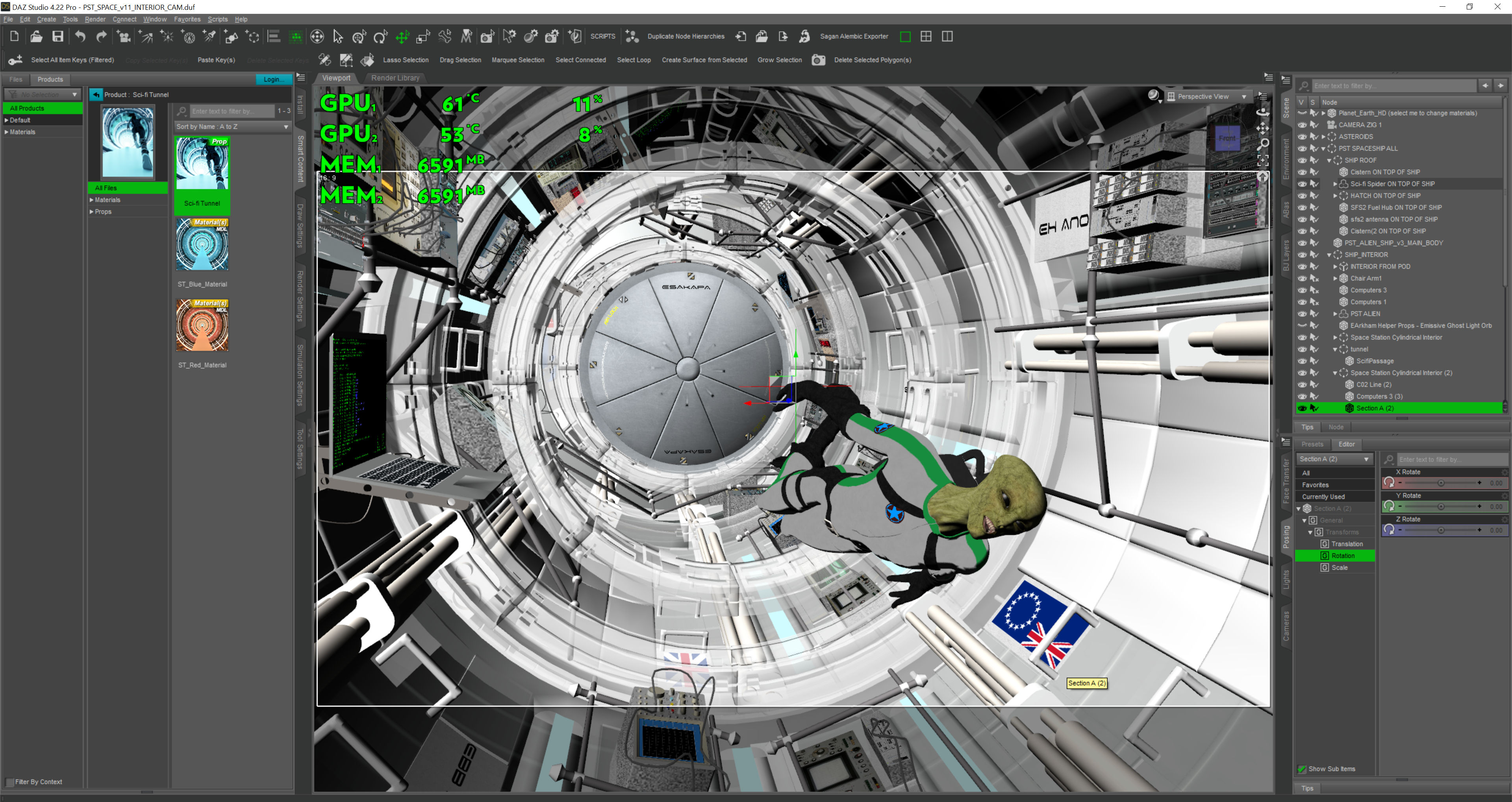
Task: Switch to the Render Library tab
Action: pyautogui.click(x=395, y=78)
